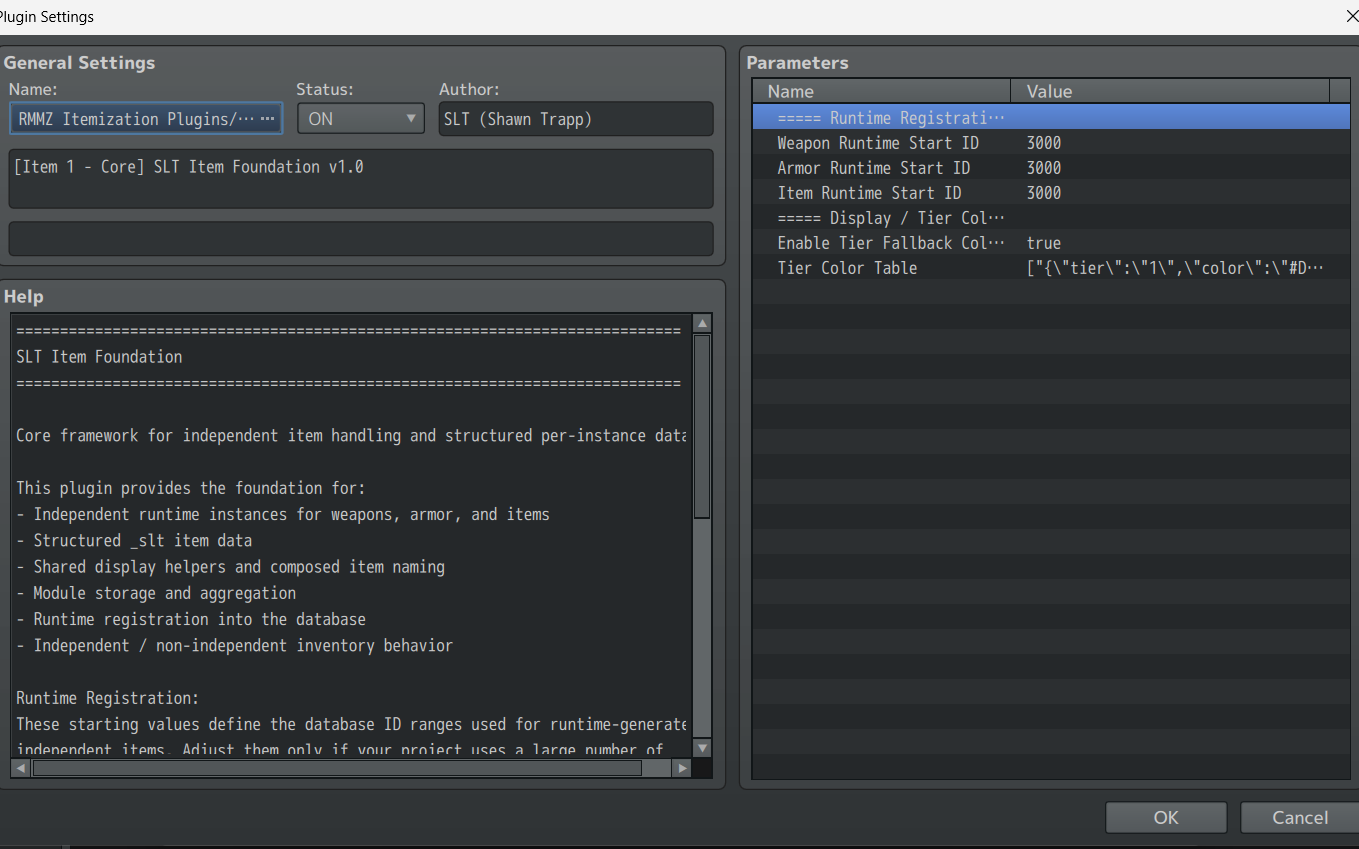Click the Armor Runtime Start ID value 3000
The image size is (1359, 849).
coord(1043,168)
